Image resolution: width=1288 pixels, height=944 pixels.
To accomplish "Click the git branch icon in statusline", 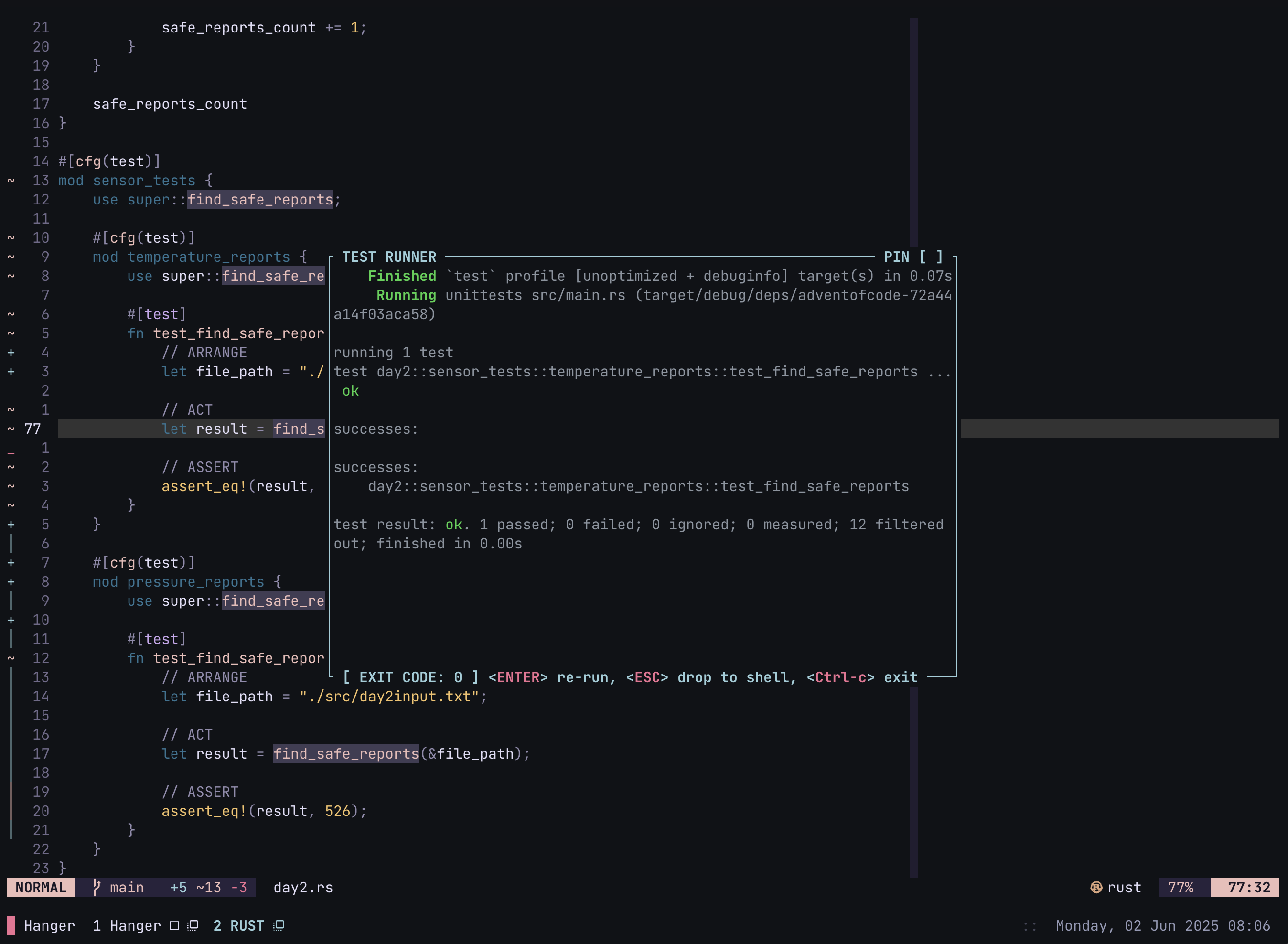I will point(97,887).
